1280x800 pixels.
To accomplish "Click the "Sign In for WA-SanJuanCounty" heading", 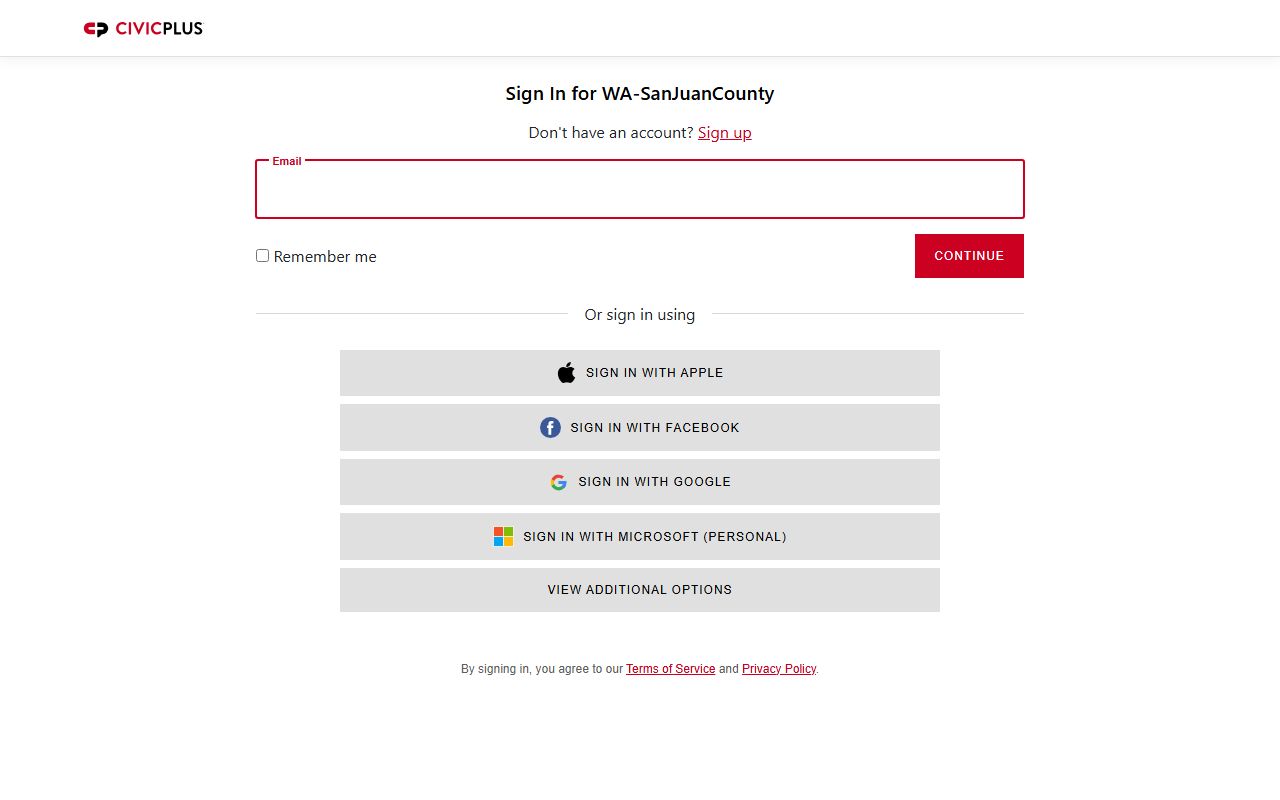I will coord(640,94).
